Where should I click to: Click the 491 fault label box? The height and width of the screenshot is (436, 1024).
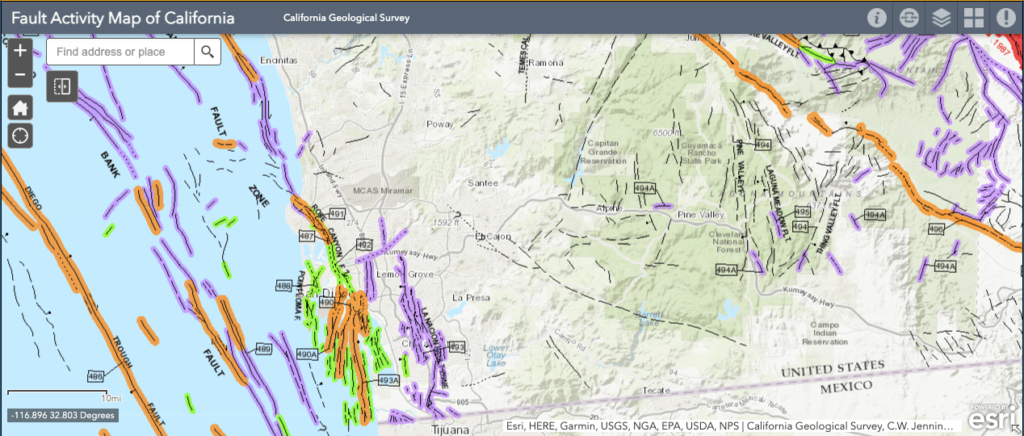338,213
